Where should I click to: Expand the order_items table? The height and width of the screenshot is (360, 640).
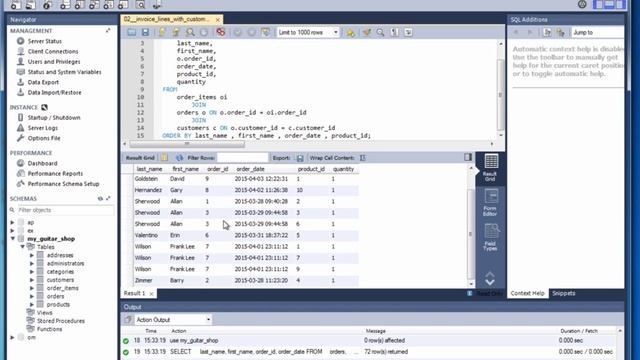(32, 288)
